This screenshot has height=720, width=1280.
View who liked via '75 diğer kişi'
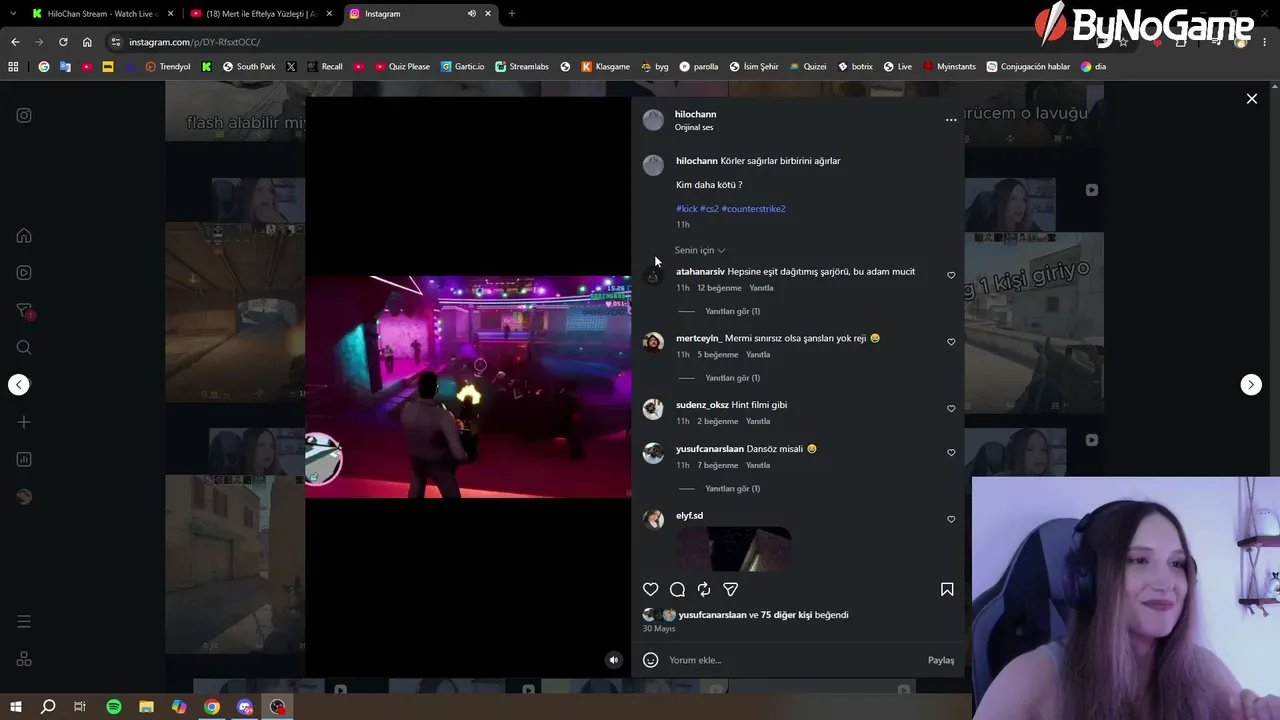pos(786,615)
